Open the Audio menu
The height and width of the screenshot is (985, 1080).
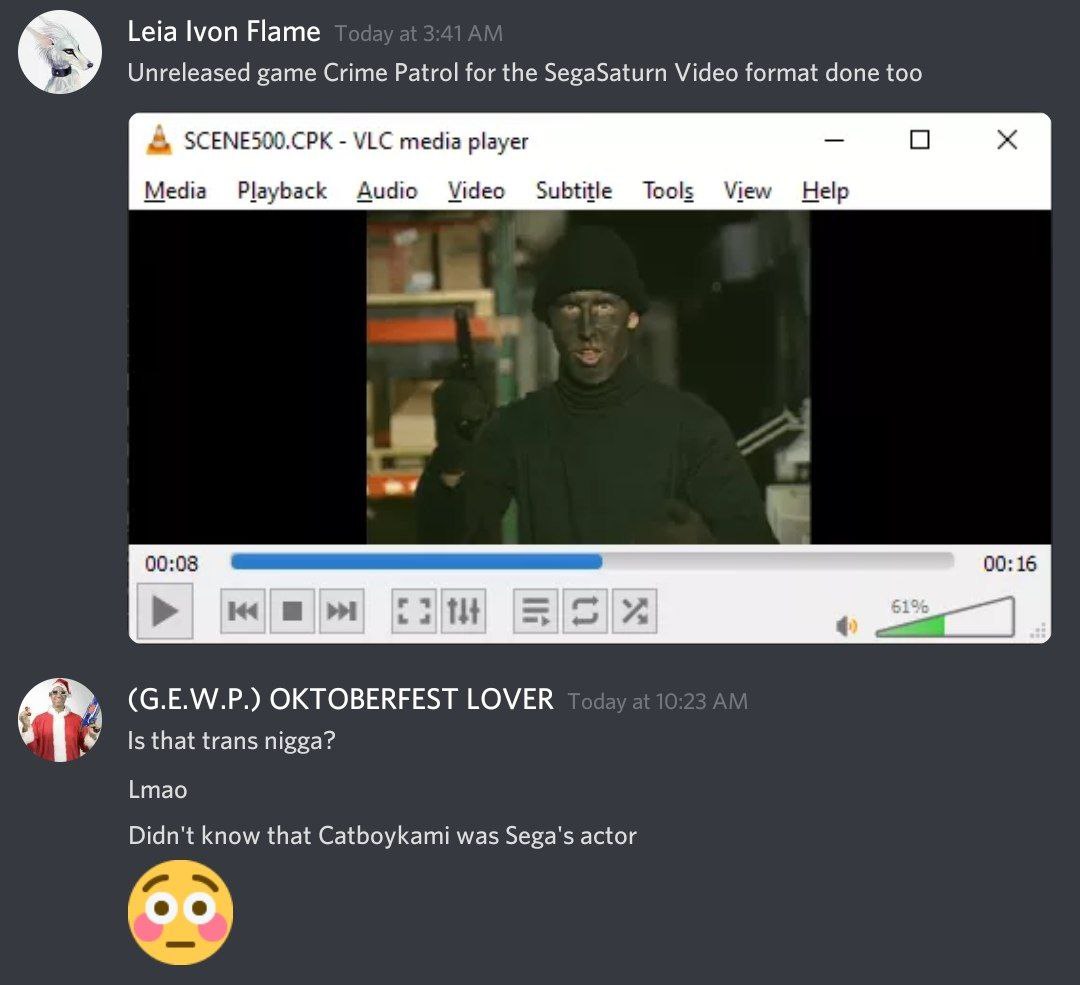tap(387, 191)
